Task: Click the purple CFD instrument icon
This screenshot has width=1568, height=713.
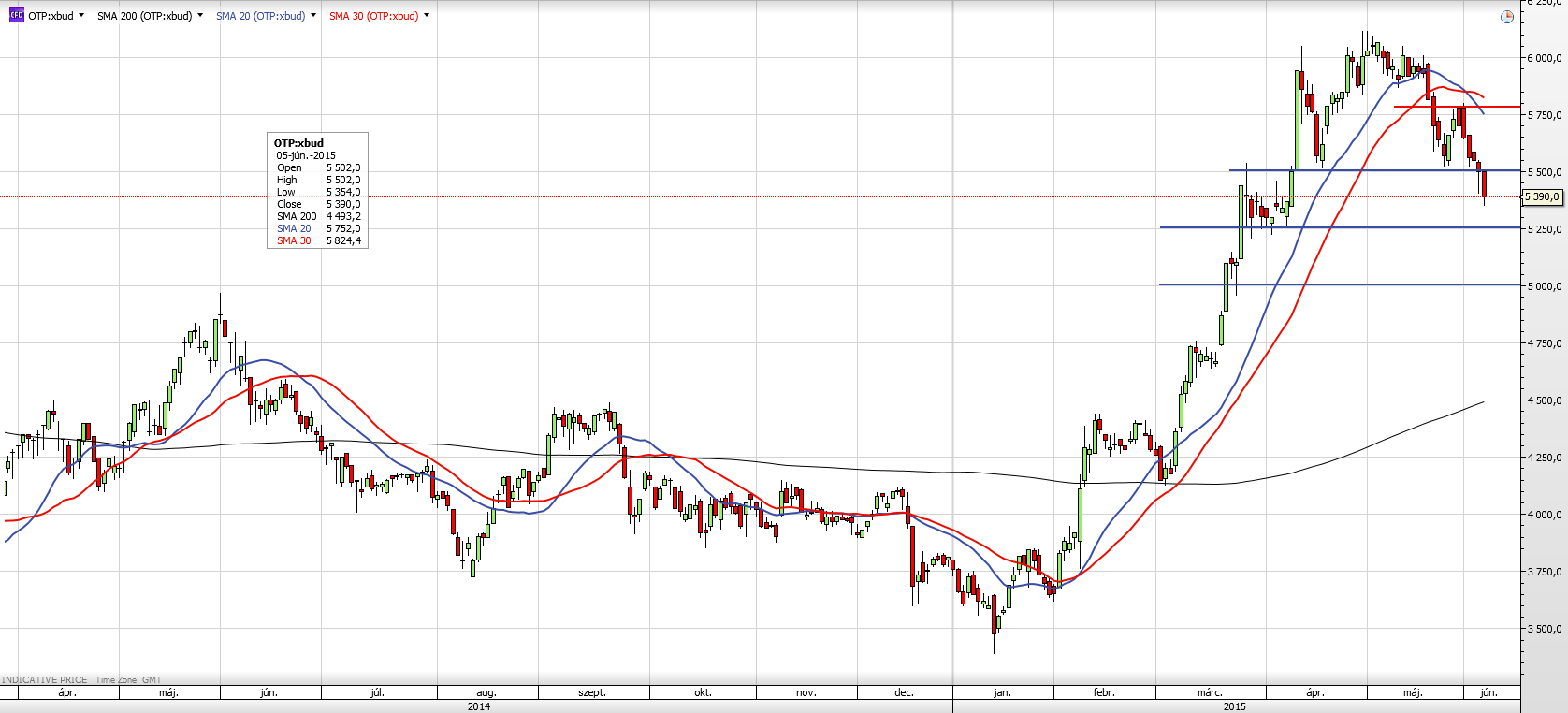Action: coord(16,15)
